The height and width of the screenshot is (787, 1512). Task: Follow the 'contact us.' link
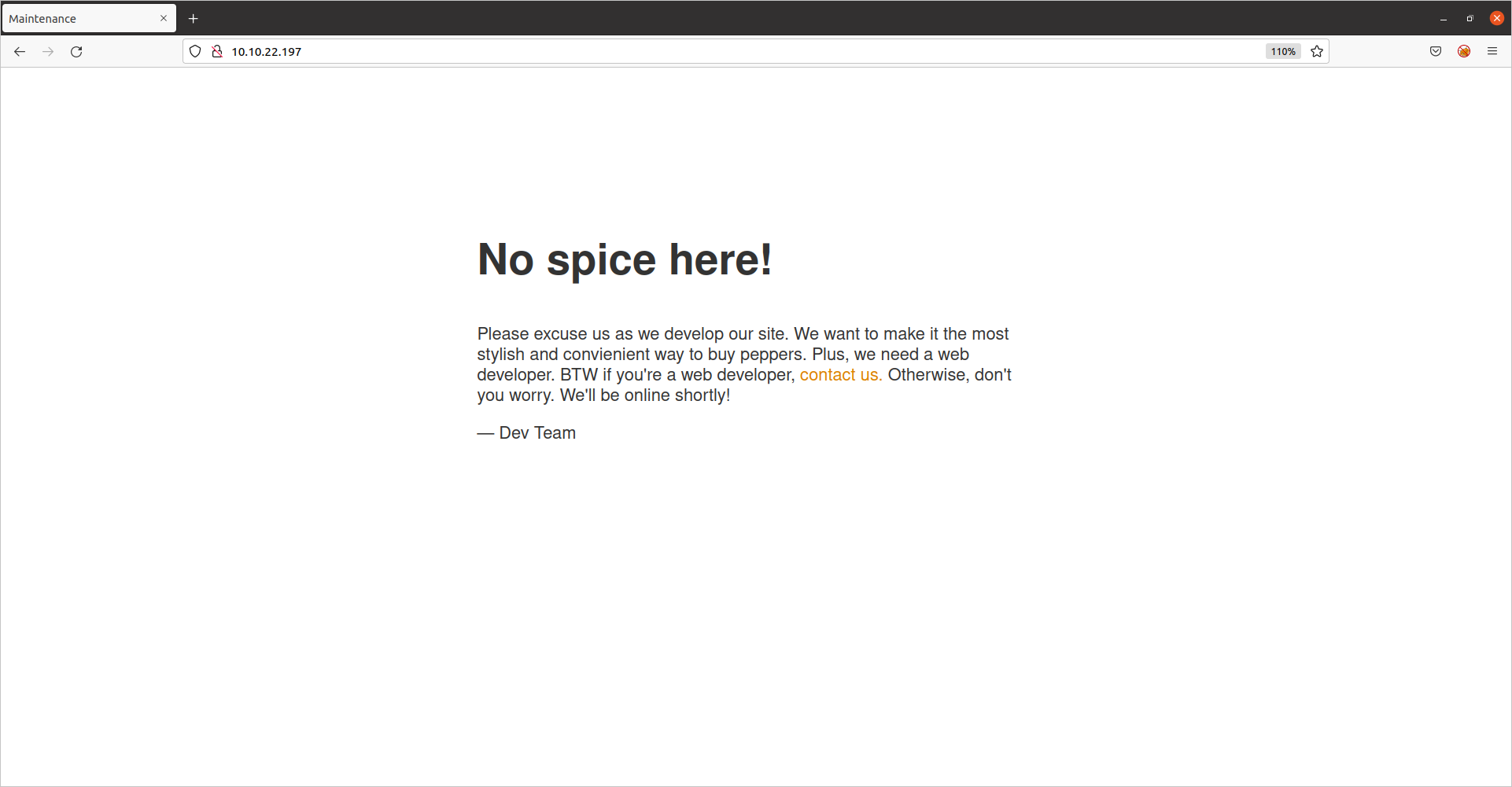coord(841,375)
